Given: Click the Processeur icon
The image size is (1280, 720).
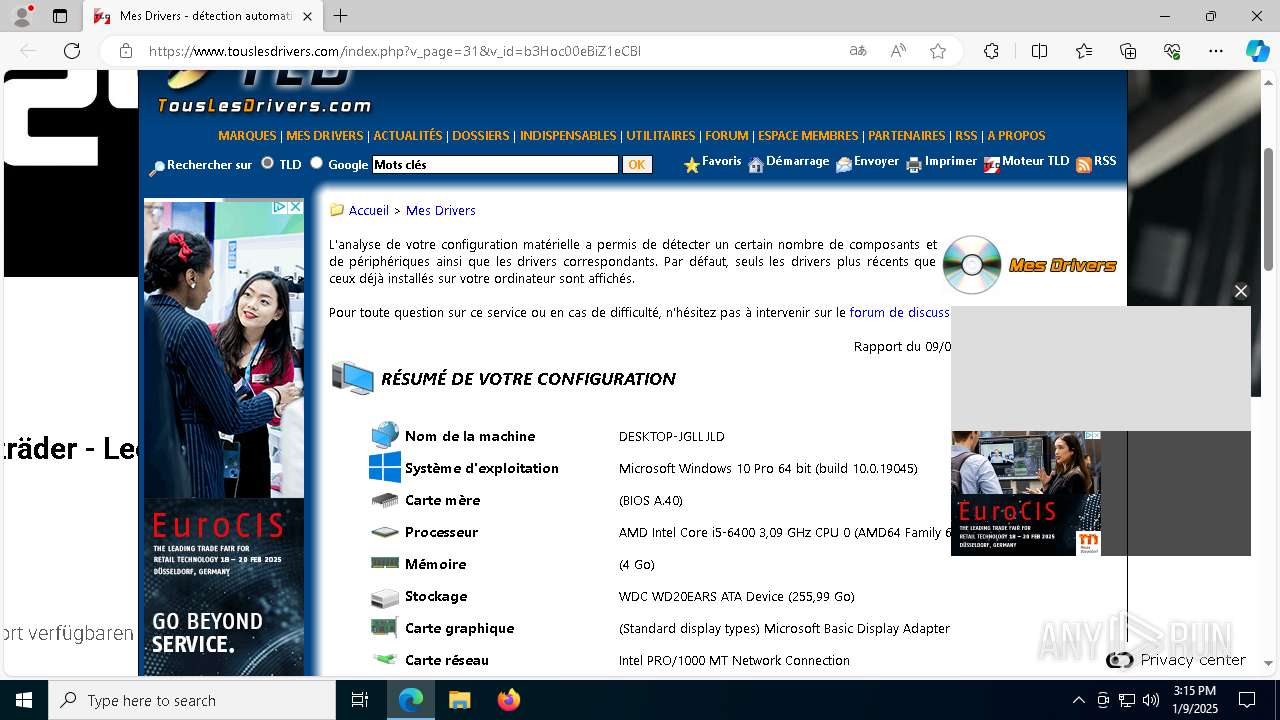Looking at the screenshot, I should point(385,532).
